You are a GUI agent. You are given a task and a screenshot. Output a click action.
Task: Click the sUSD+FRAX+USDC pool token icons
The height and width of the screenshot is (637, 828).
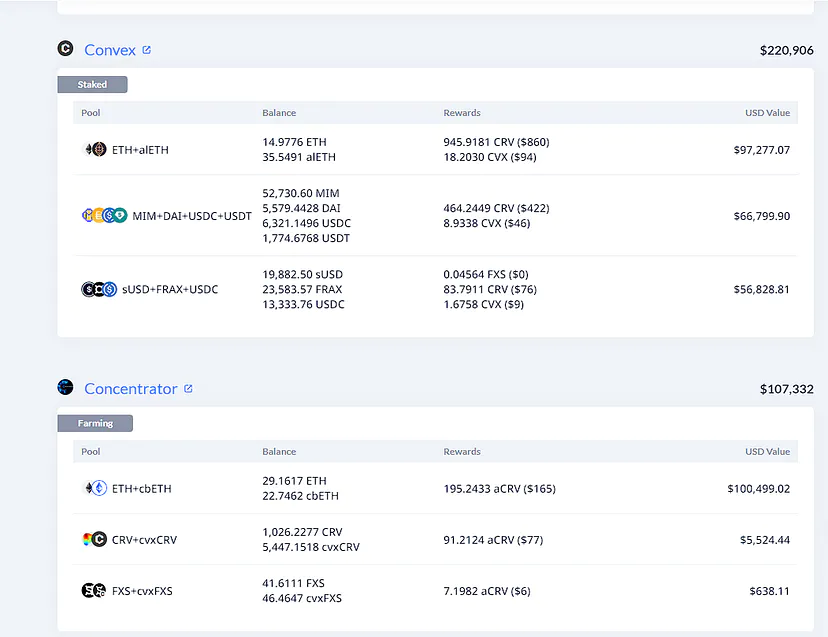(x=99, y=290)
